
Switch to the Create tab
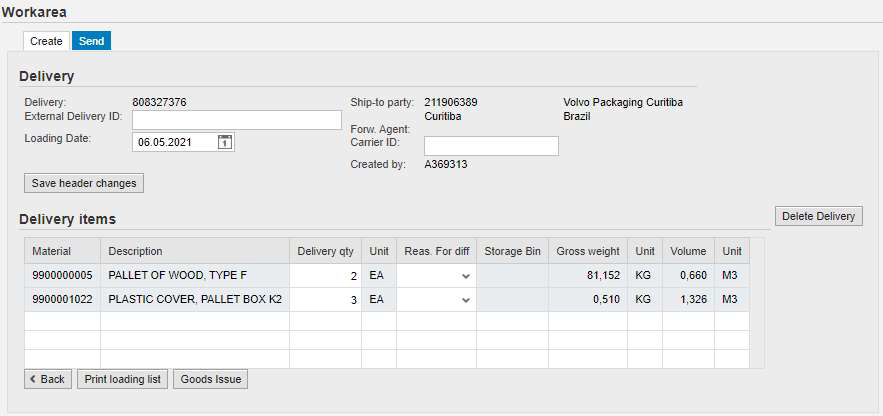[x=46, y=41]
